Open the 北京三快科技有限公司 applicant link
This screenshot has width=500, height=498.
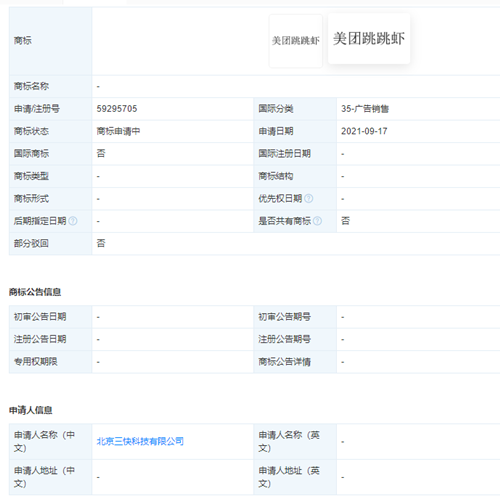click(x=140, y=441)
